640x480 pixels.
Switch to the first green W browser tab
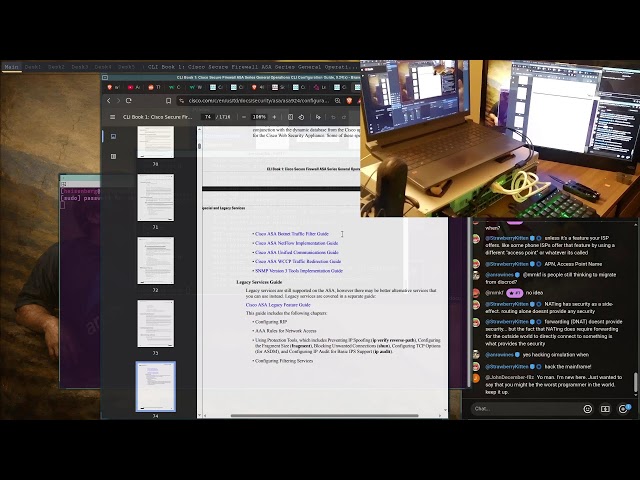pos(175,87)
